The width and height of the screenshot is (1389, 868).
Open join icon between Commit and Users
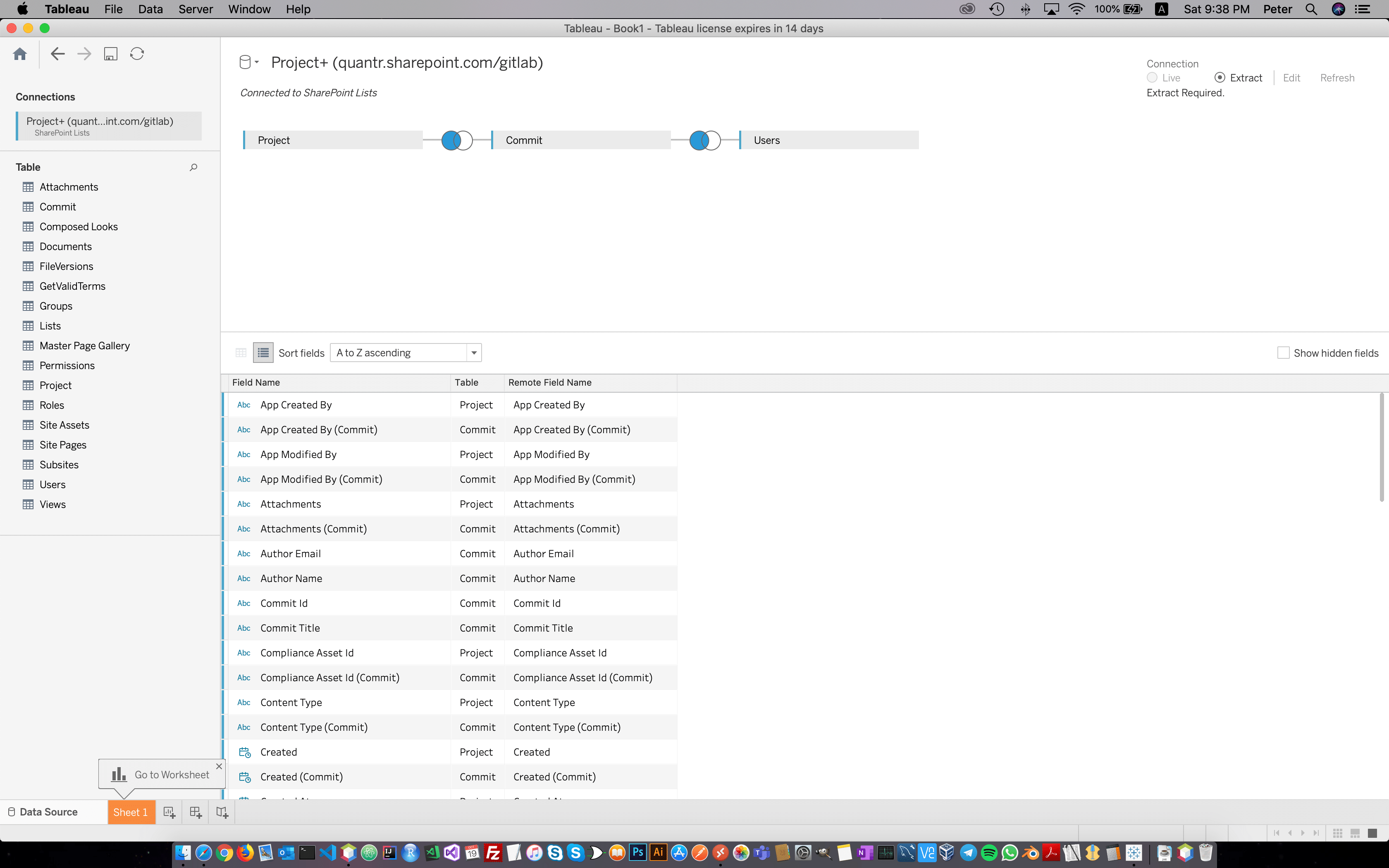click(705, 141)
